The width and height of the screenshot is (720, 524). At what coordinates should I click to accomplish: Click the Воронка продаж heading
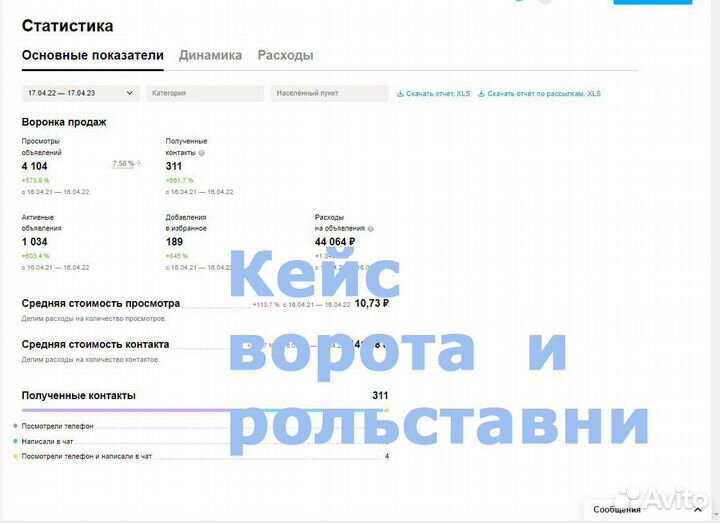[64, 123]
